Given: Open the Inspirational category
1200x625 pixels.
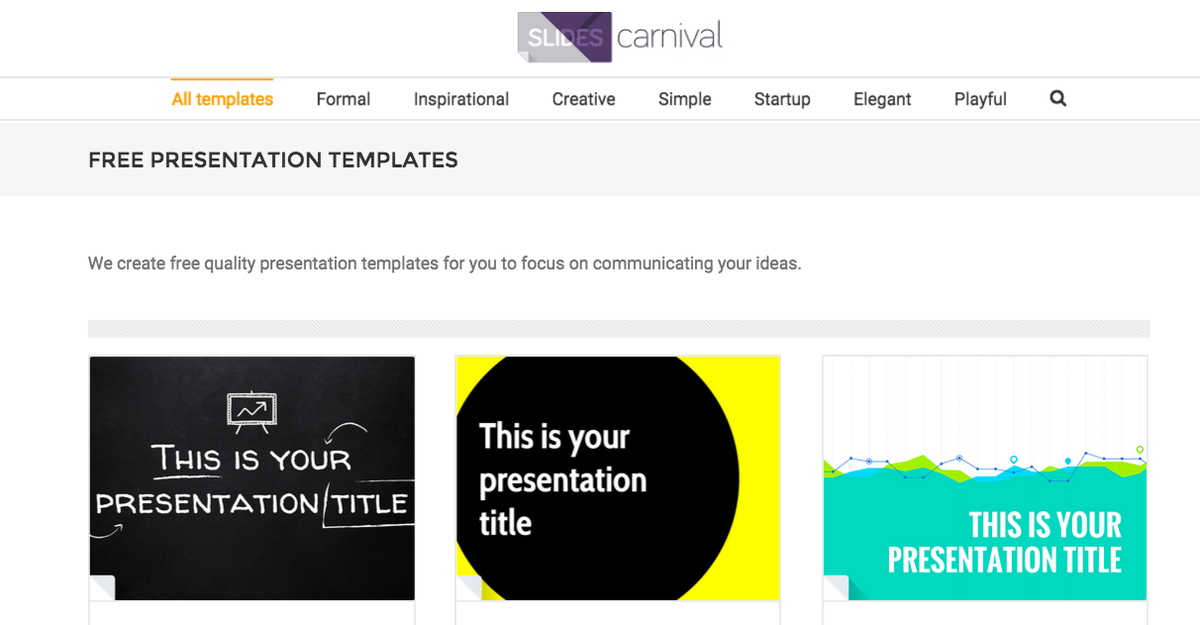Looking at the screenshot, I should pyautogui.click(x=461, y=99).
